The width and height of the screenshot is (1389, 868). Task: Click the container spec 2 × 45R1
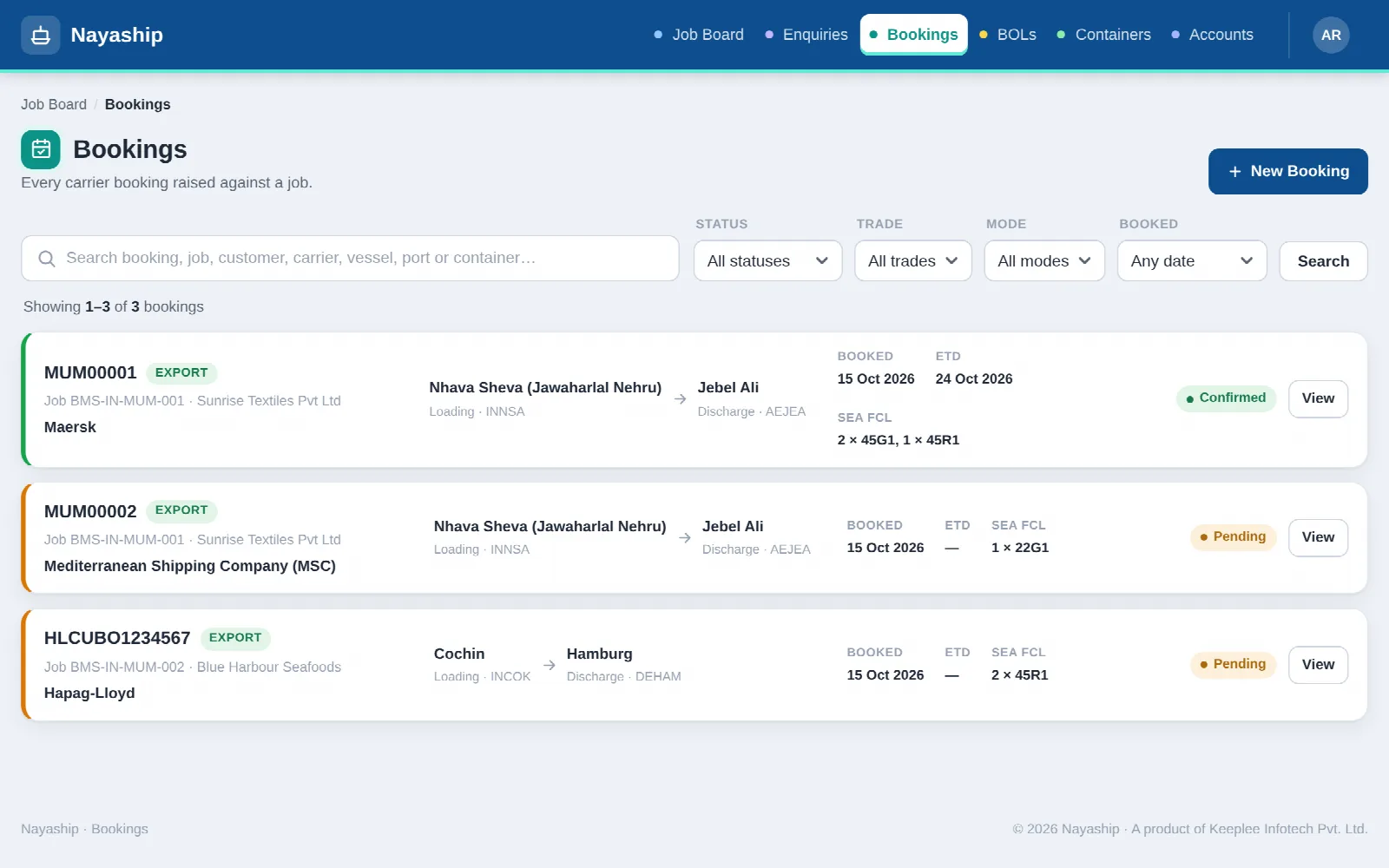[x=1020, y=675]
